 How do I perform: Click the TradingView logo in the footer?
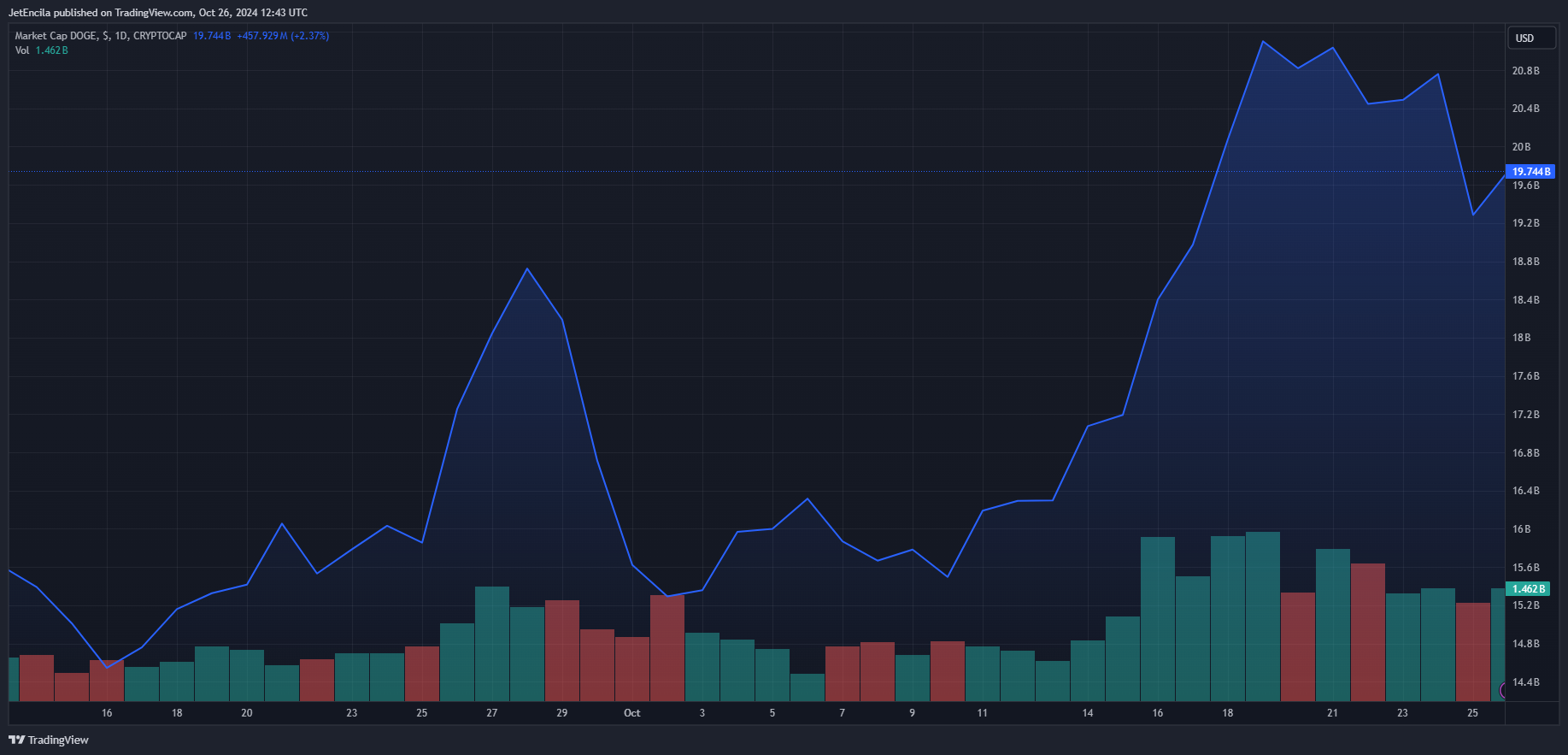click(x=49, y=740)
